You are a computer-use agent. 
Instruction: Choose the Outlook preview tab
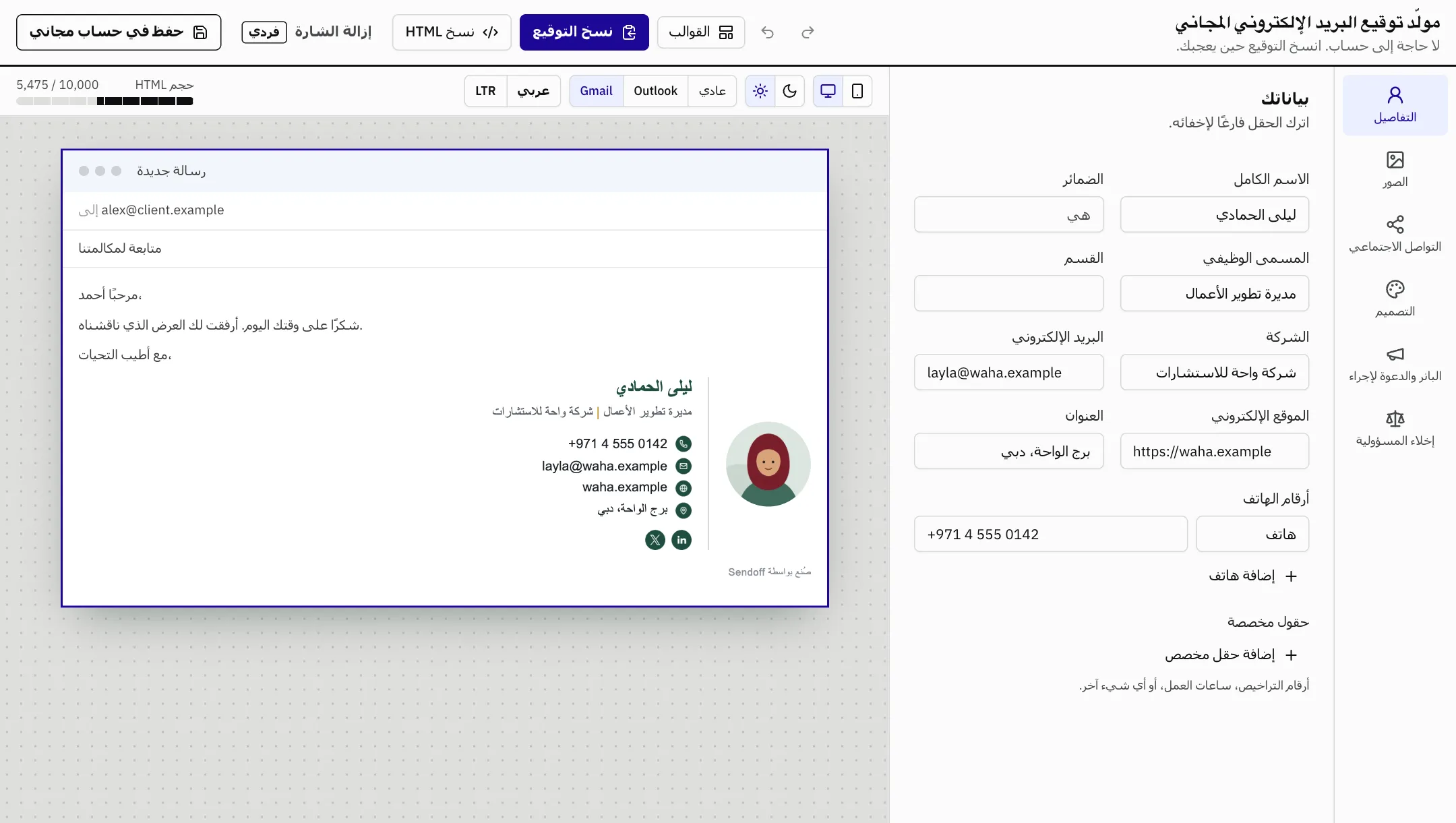(x=655, y=91)
